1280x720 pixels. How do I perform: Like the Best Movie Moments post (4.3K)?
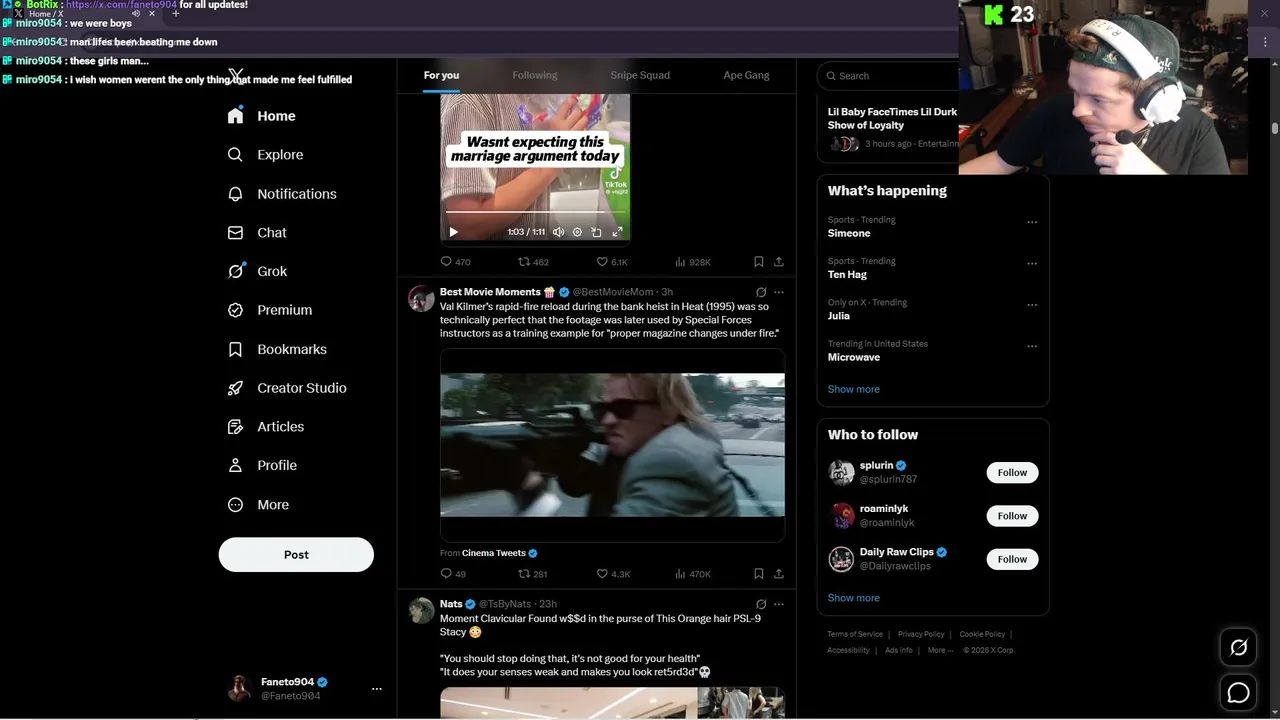[x=613, y=574]
